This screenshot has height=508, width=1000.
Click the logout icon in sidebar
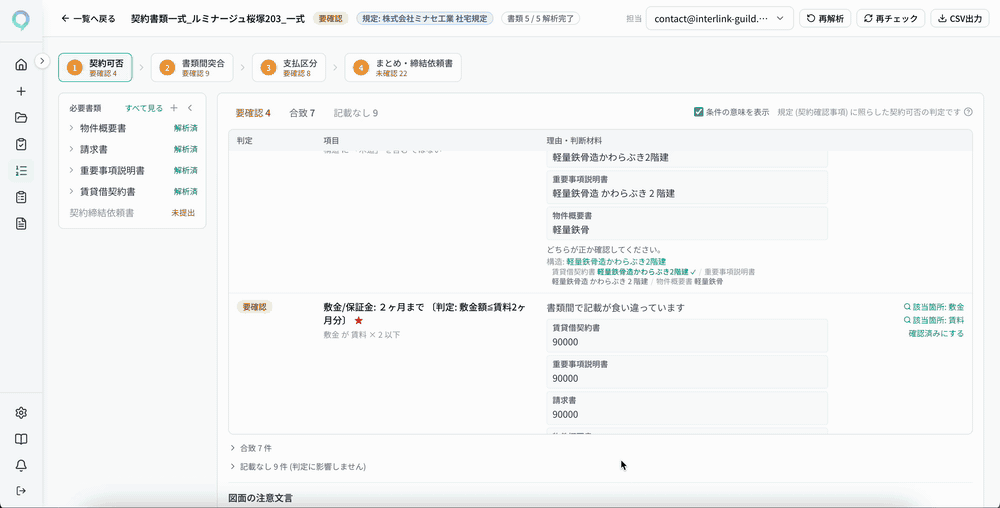(21, 491)
